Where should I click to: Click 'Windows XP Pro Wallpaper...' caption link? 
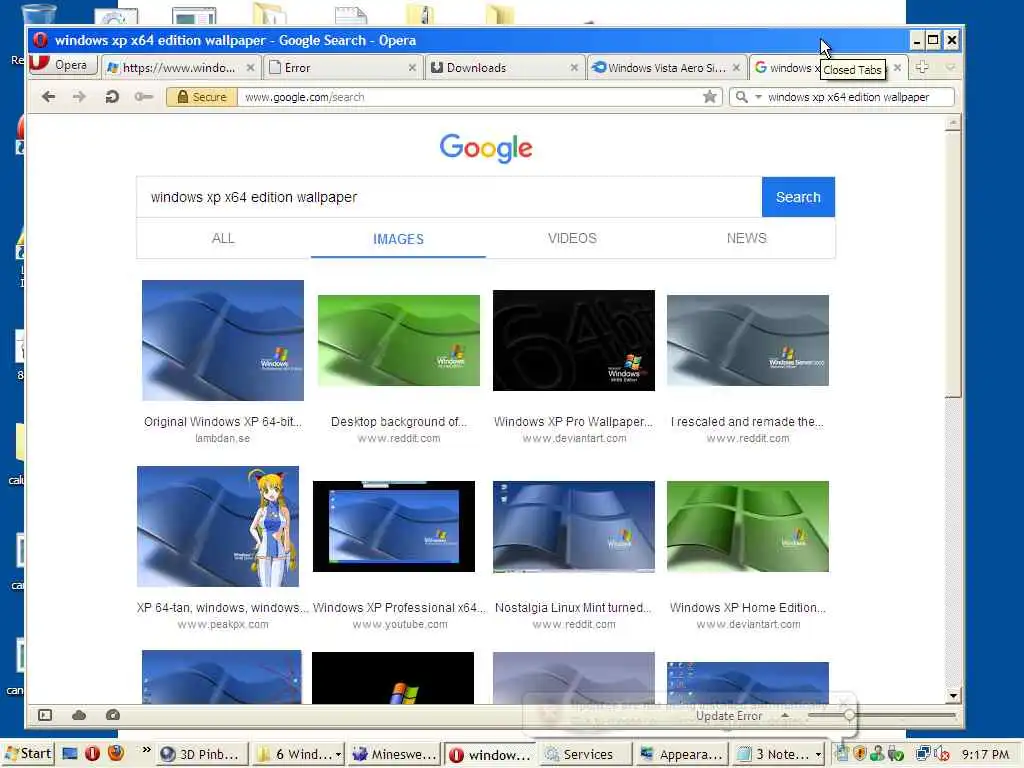[573, 422]
